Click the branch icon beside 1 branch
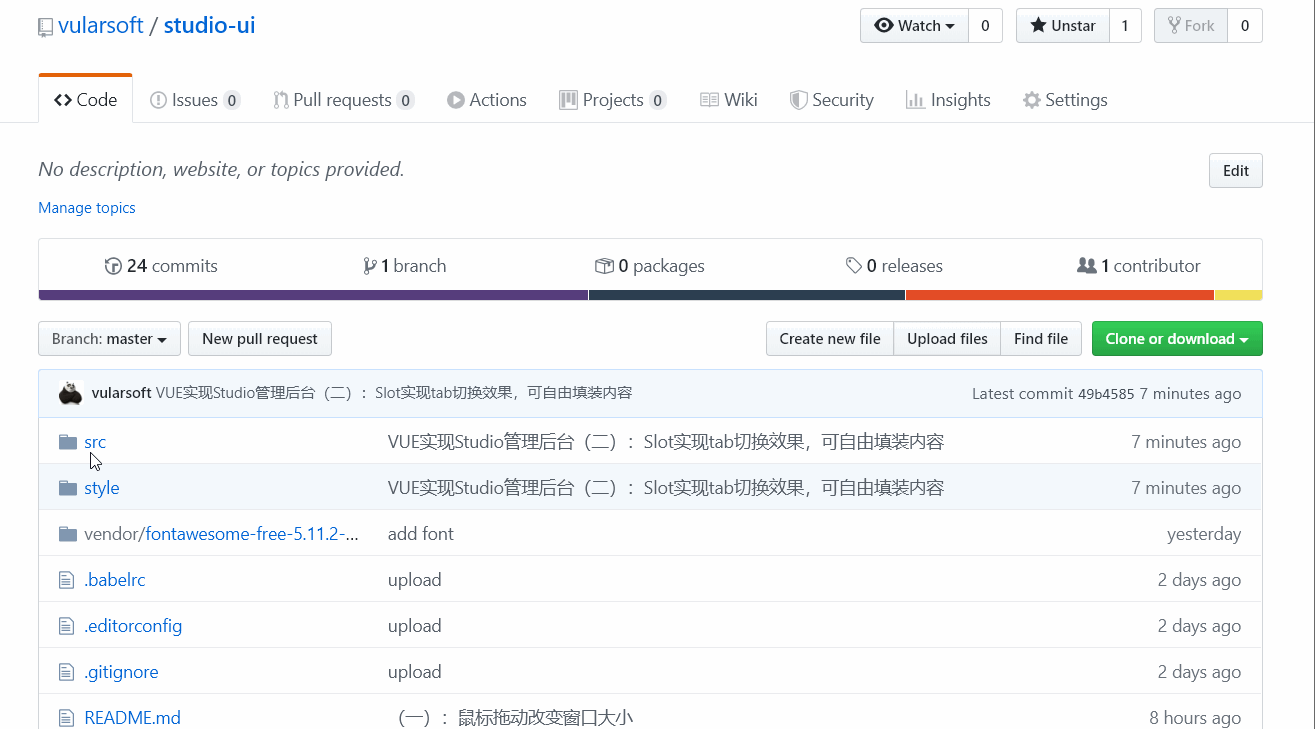 (370, 266)
